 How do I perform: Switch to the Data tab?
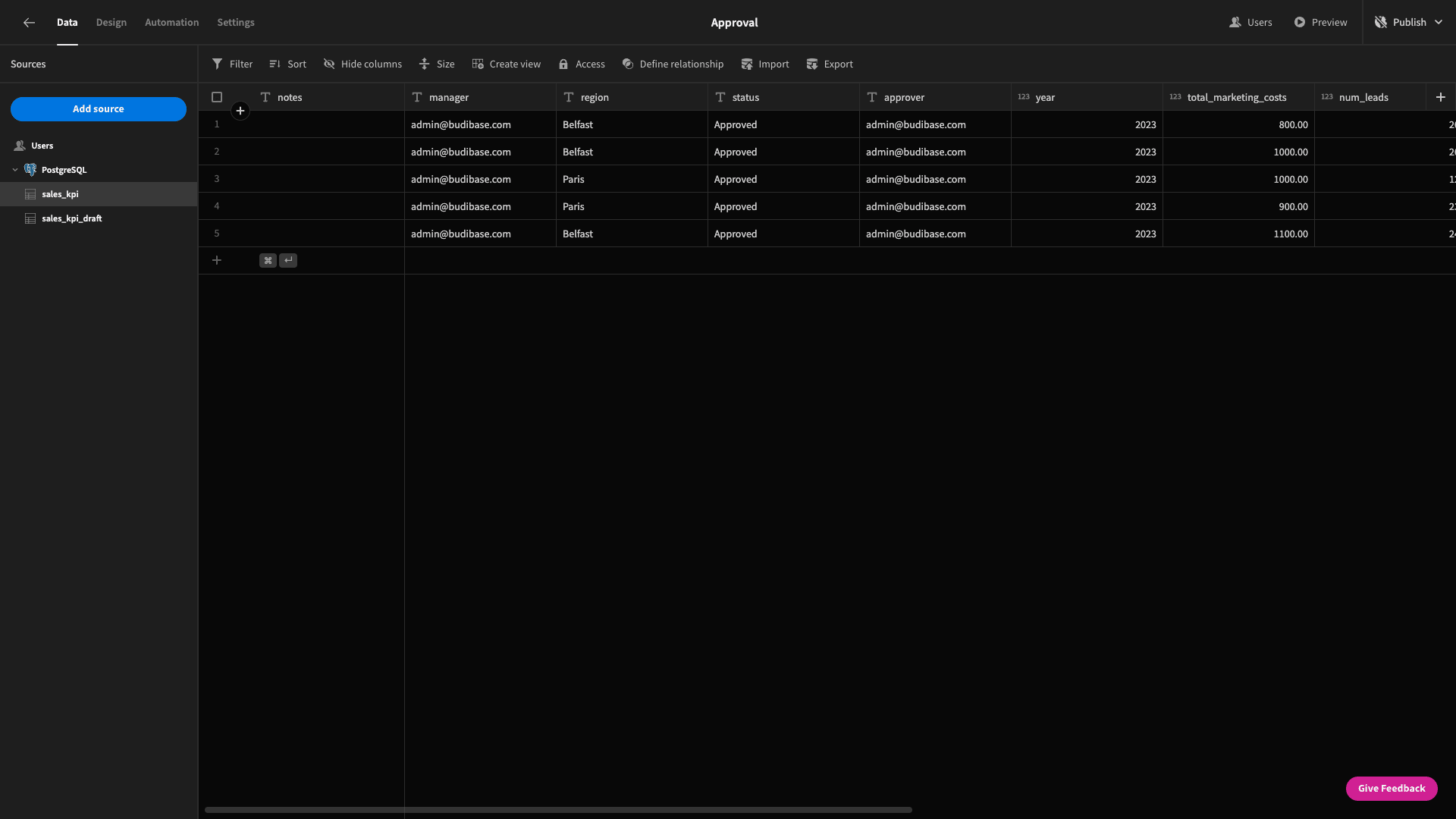(x=67, y=23)
